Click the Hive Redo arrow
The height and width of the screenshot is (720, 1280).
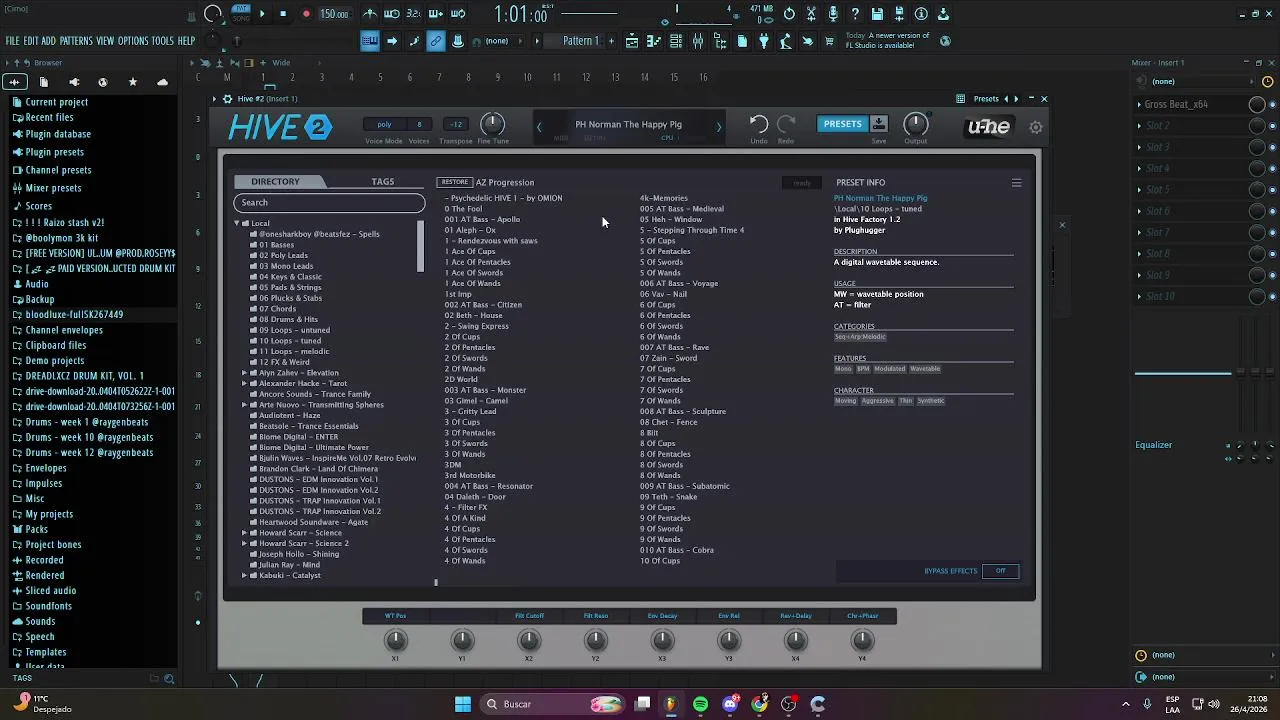[x=786, y=124]
